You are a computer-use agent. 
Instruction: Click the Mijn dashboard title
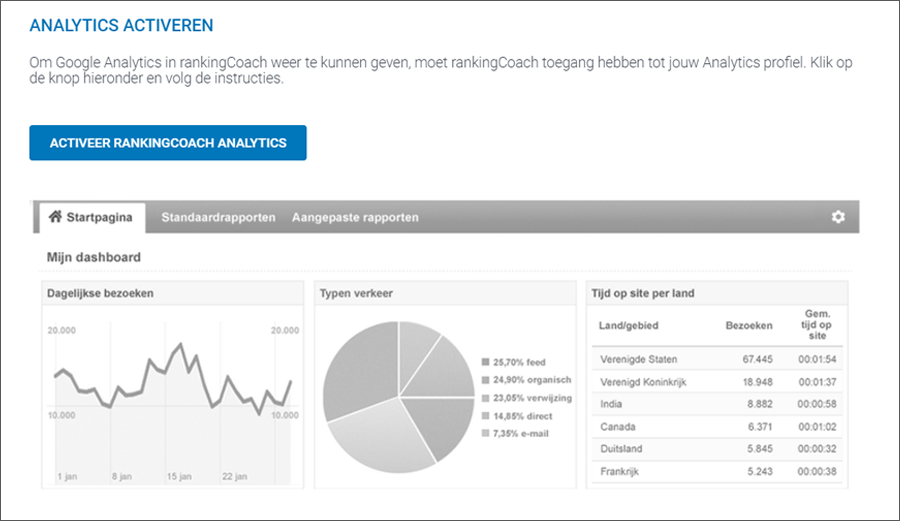94,257
